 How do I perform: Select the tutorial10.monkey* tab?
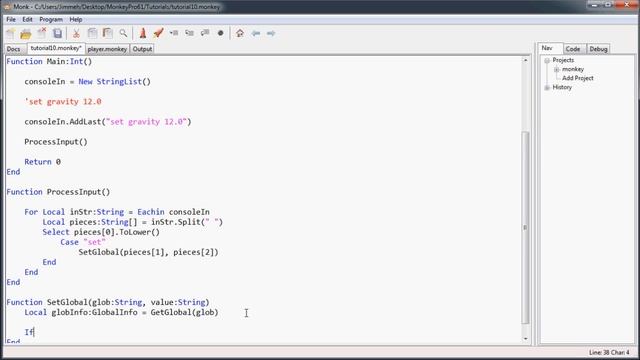click(56, 48)
